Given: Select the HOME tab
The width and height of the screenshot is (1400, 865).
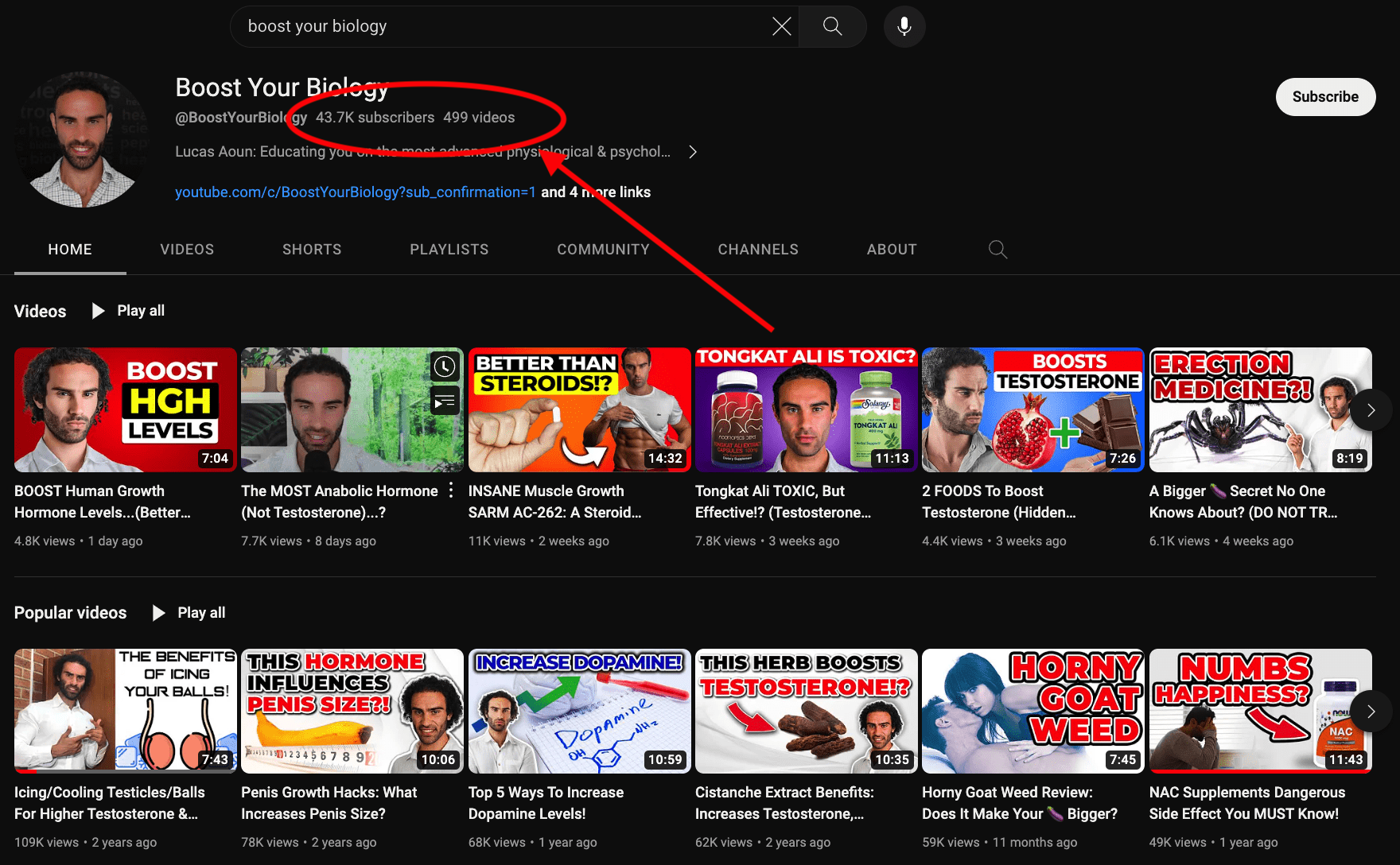Looking at the screenshot, I should tap(70, 250).
